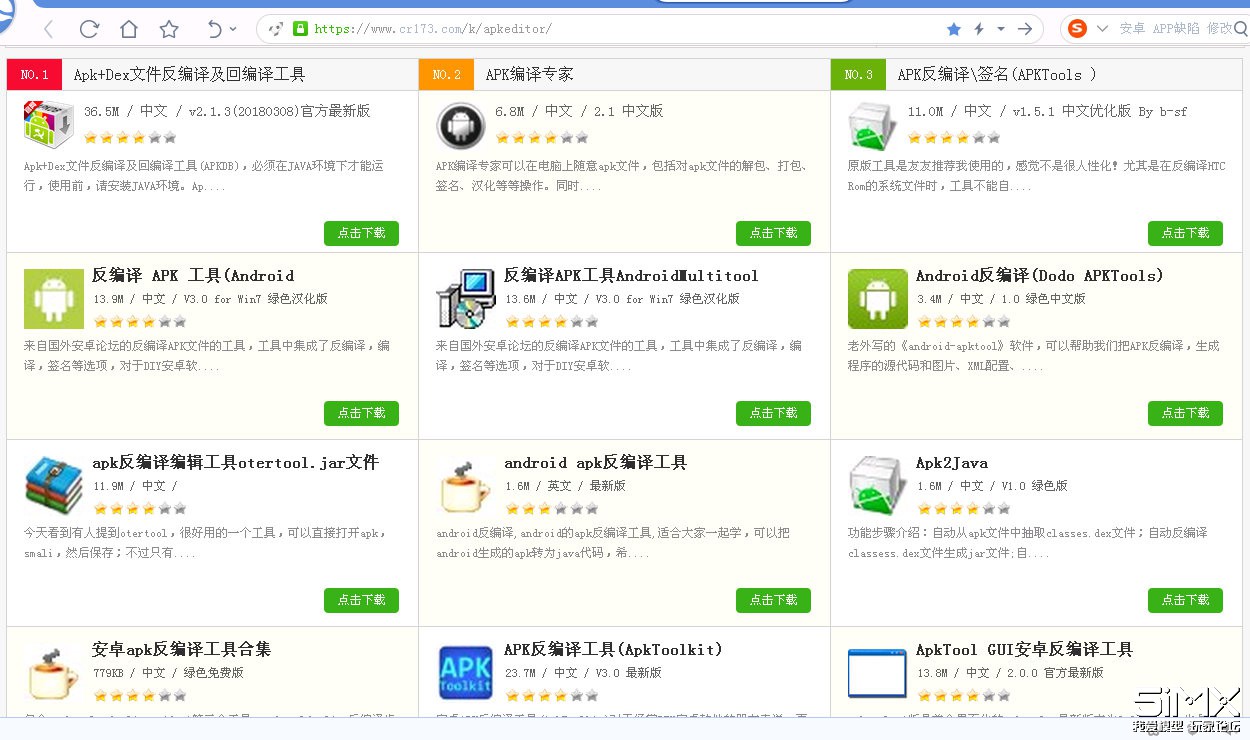Click the android apk反编译工具 coffee cup icon
The width and height of the screenshot is (1250, 740).
point(466,486)
